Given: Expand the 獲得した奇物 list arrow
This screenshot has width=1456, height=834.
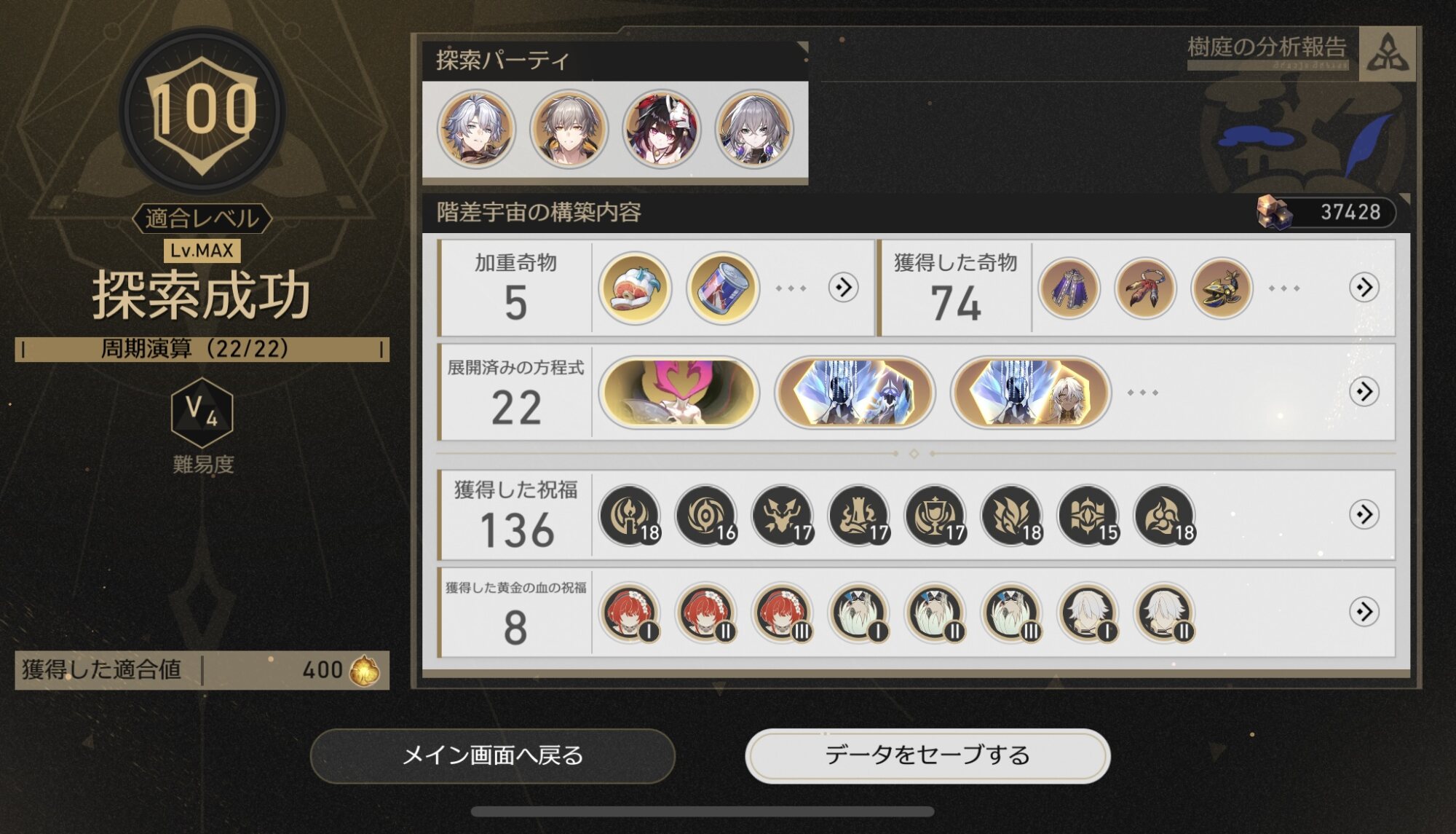Looking at the screenshot, I should [x=1364, y=288].
